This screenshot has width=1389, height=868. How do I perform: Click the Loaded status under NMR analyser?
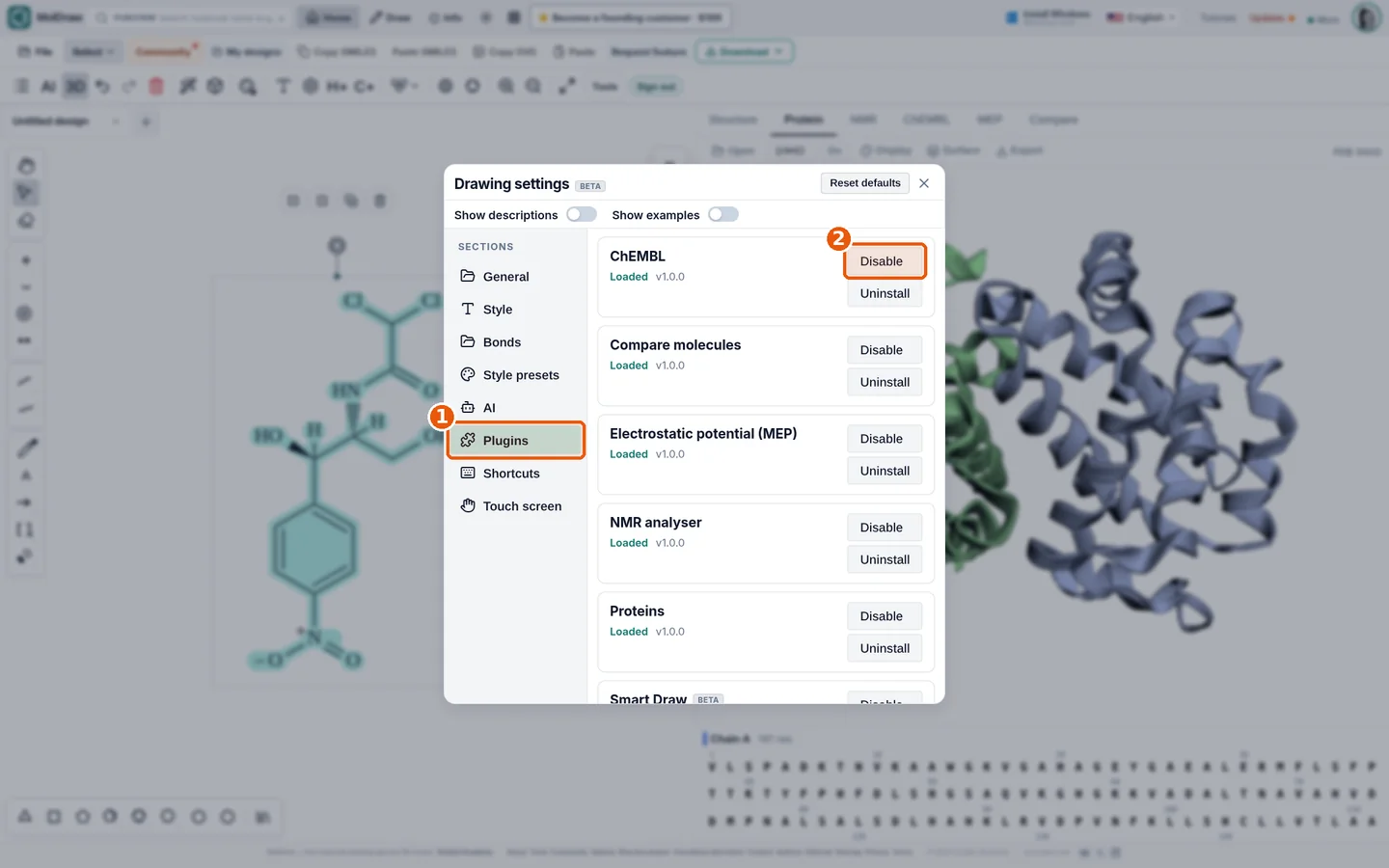629,543
